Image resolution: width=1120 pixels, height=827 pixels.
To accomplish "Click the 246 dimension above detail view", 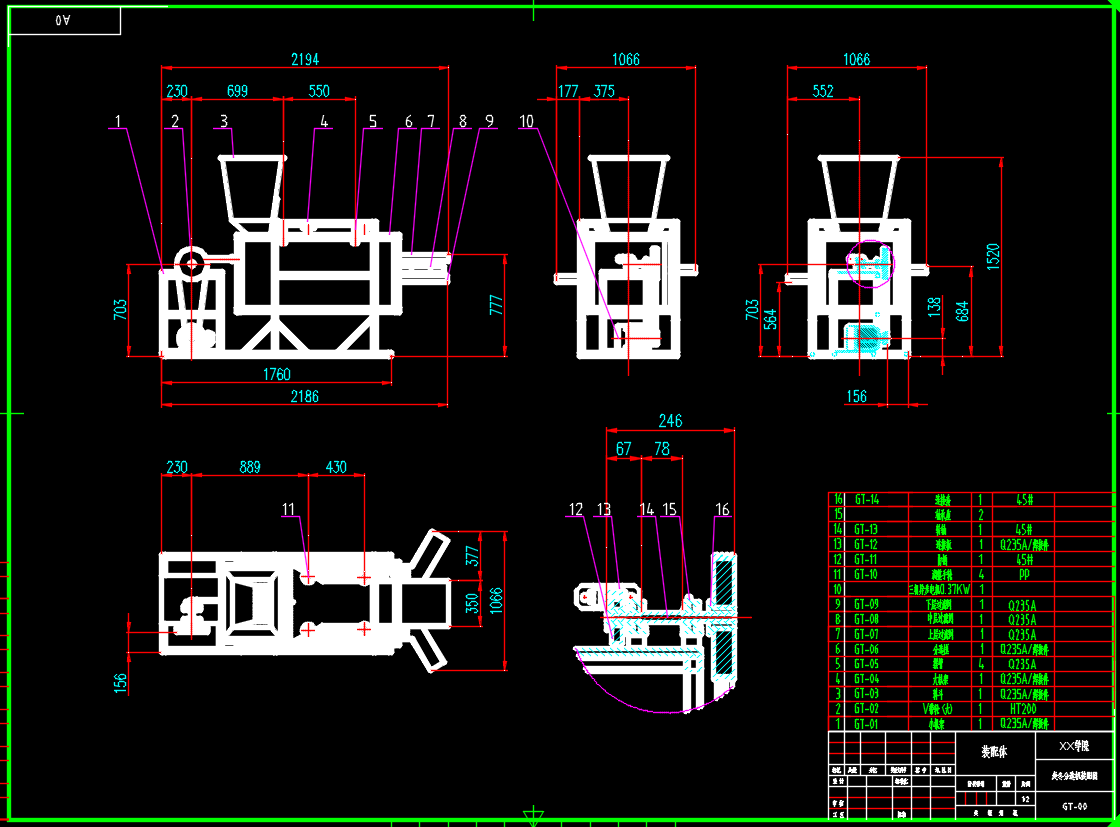I will tap(670, 421).
